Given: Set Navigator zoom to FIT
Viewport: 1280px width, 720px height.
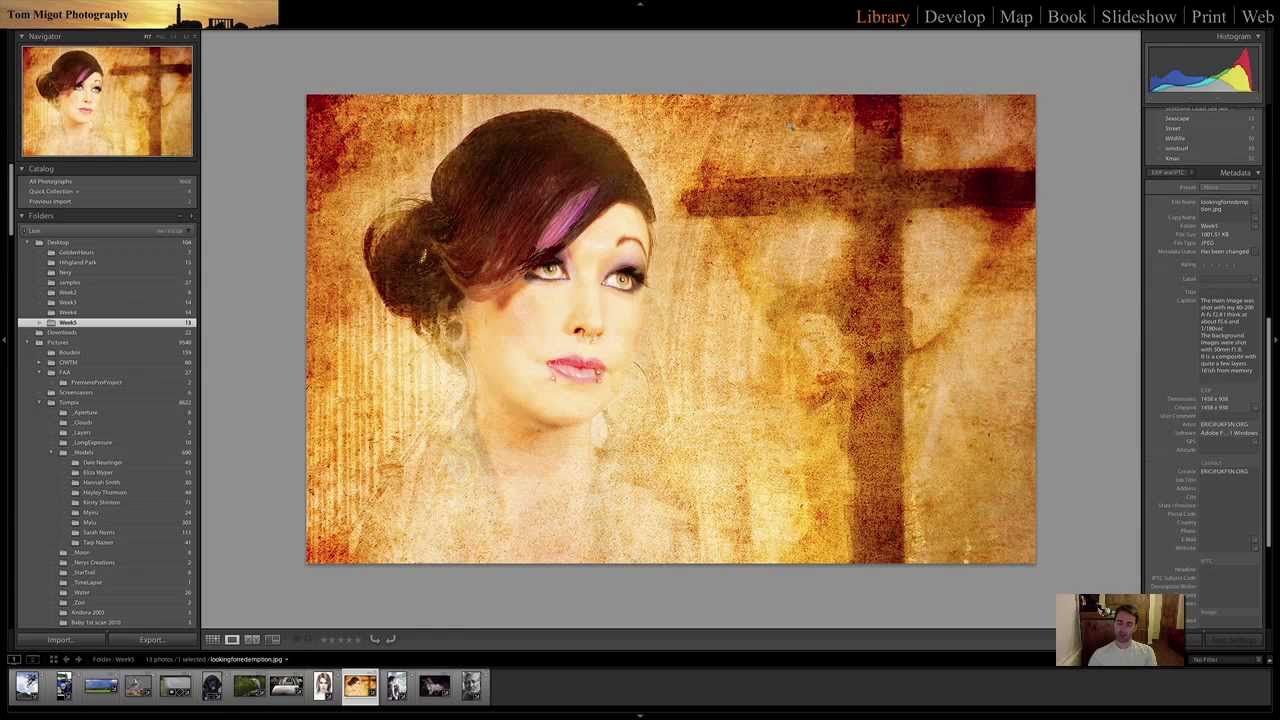Looking at the screenshot, I should [x=147, y=37].
